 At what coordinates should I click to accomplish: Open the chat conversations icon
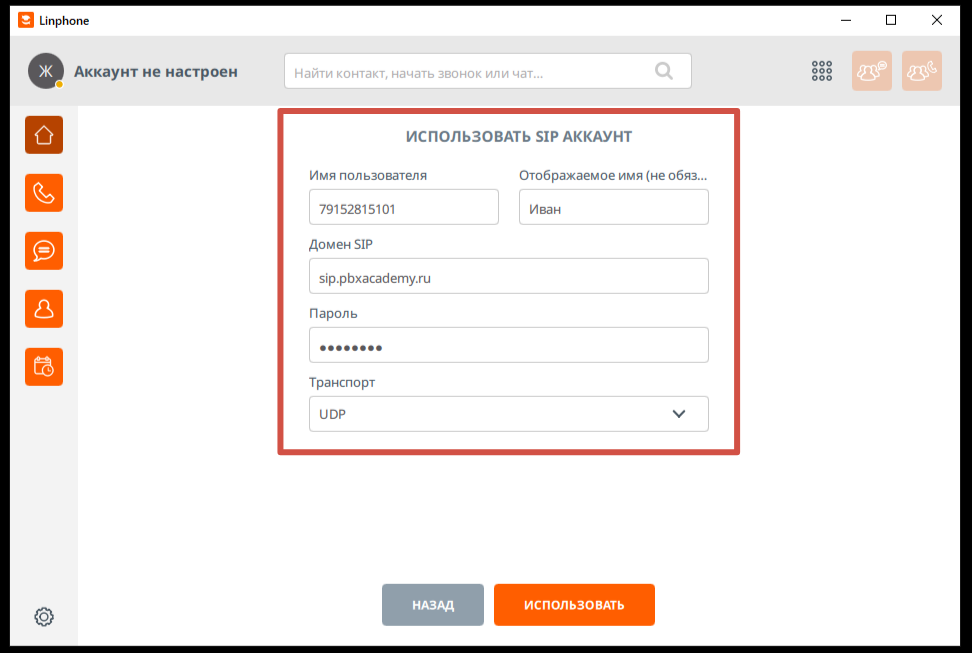click(x=44, y=251)
